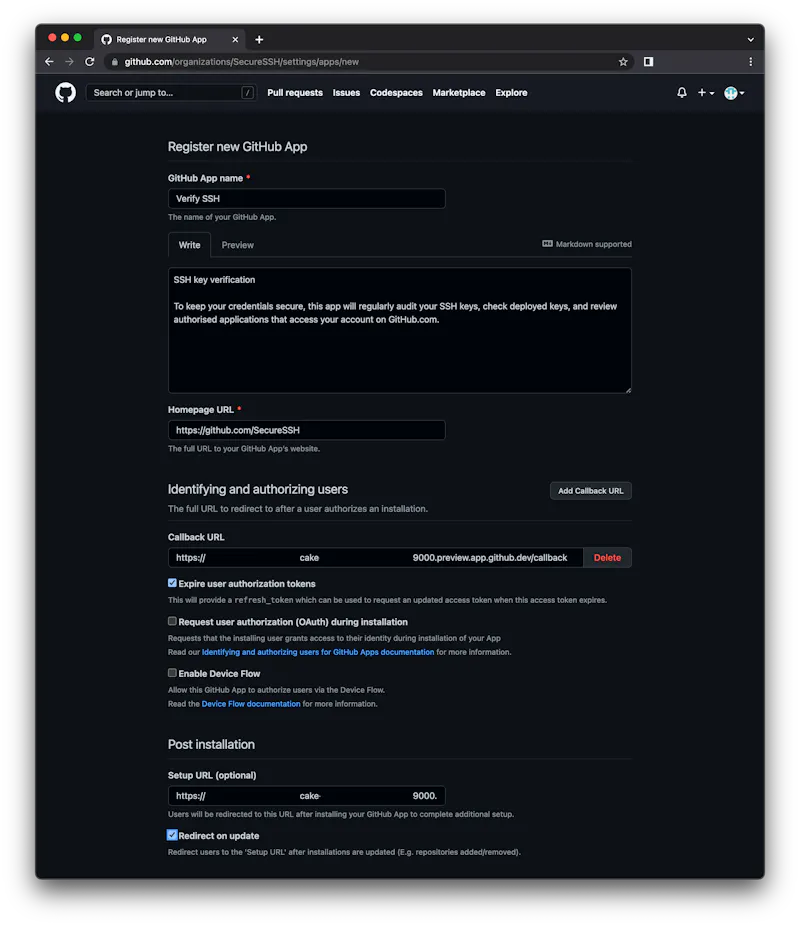Screen dimensions: 800x926
Task: Click the browser forward arrow
Action: (x=70, y=61)
